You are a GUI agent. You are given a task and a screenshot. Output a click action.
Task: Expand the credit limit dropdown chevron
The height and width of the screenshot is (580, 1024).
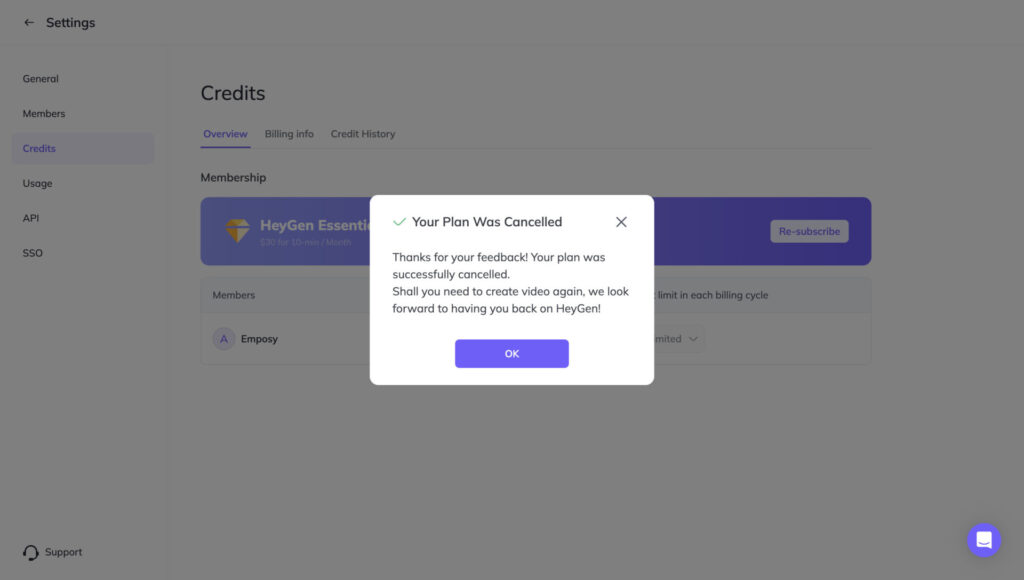point(694,339)
